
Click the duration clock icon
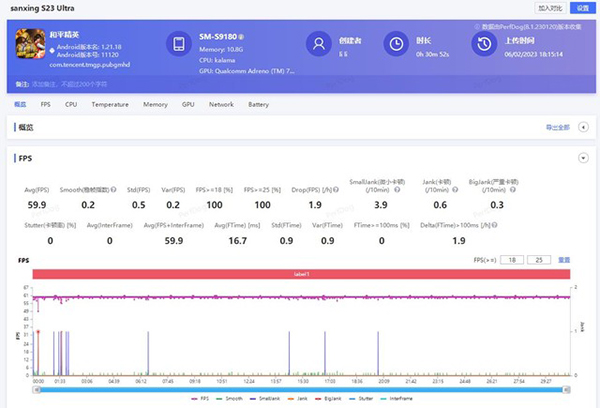[397, 44]
